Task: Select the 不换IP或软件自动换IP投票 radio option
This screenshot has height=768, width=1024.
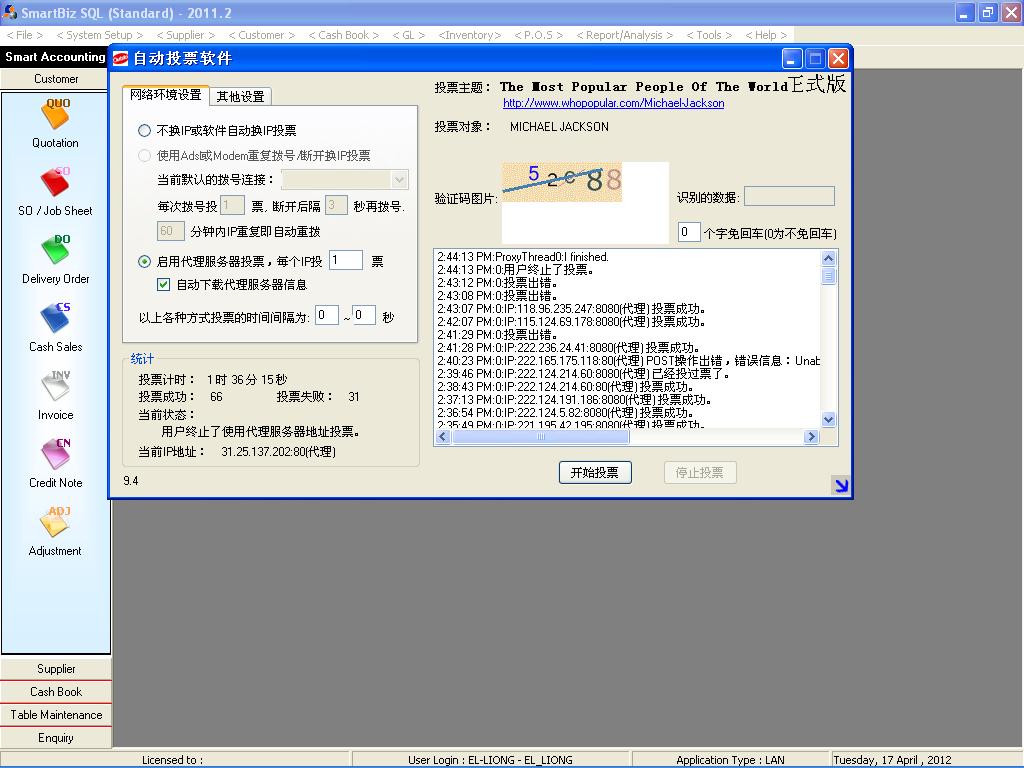Action: coord(145,131)
